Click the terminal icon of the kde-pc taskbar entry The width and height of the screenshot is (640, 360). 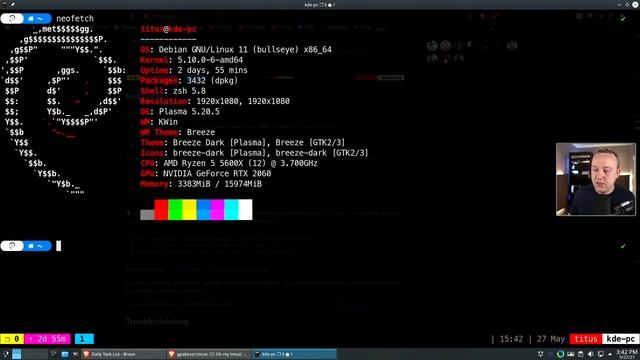(x=257, y=354)
